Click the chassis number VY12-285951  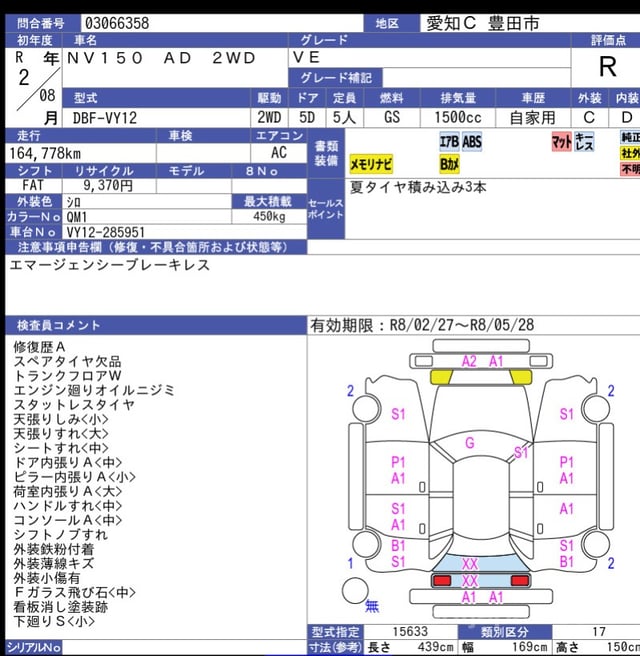(112, 231)
